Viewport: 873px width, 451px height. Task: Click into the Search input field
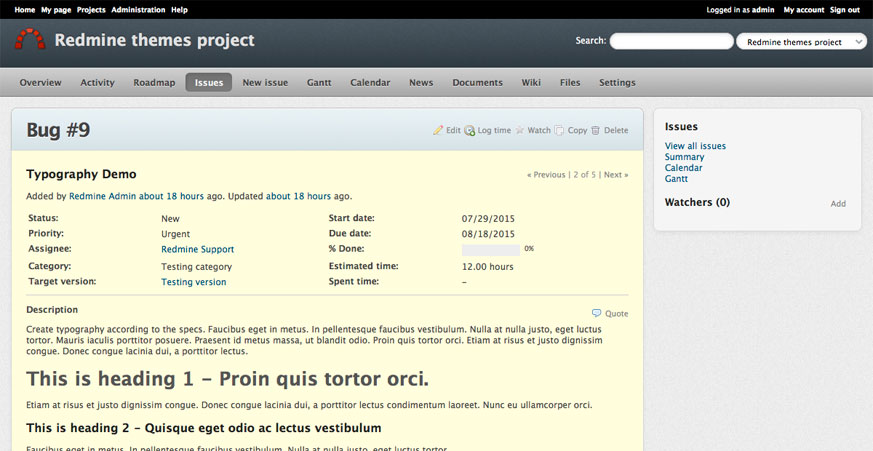pyautogui.click(x=671, y=41)
